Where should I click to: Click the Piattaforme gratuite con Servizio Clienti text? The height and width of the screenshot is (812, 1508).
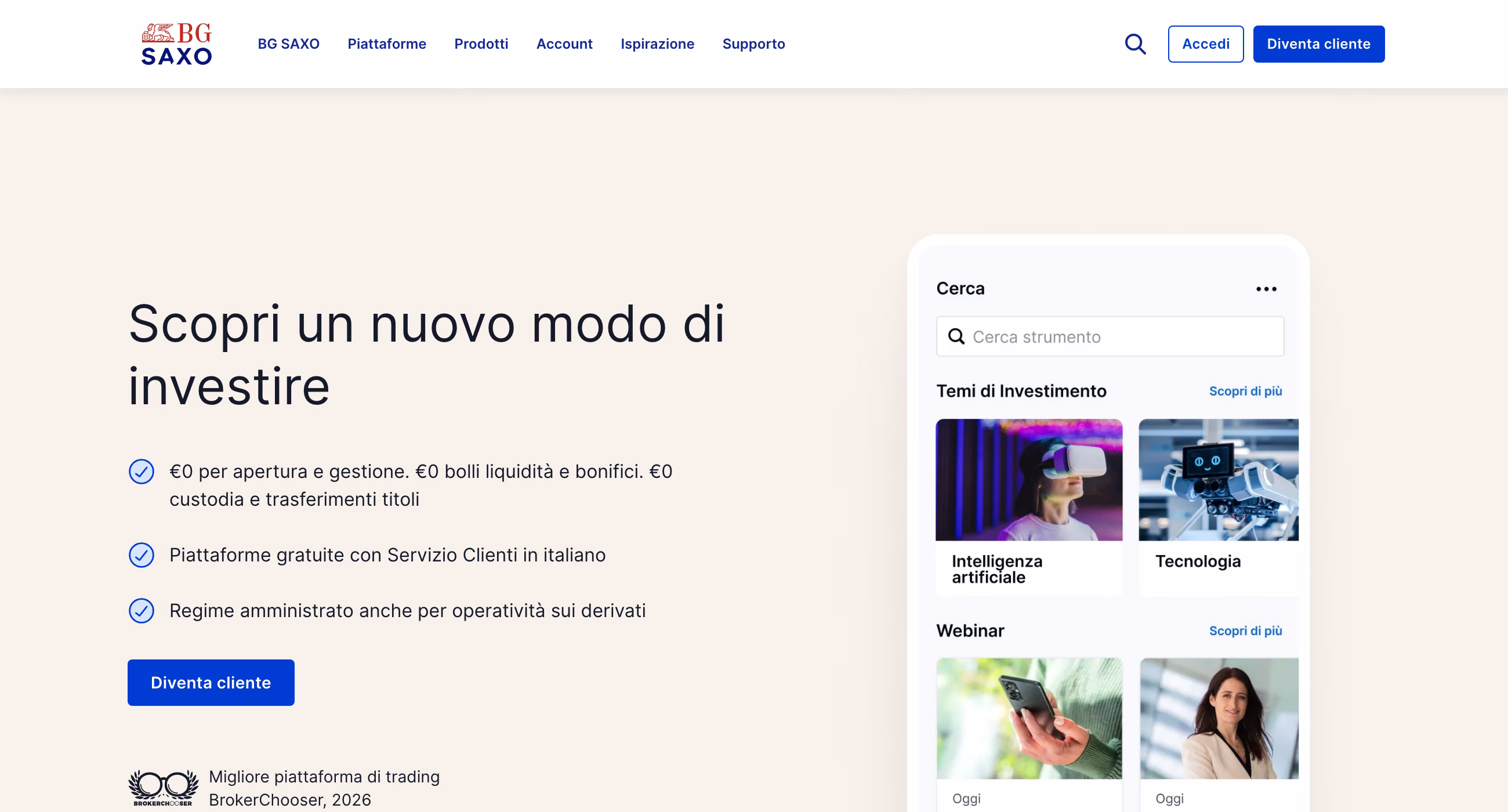pyautogui.click(x=387, y=555)
